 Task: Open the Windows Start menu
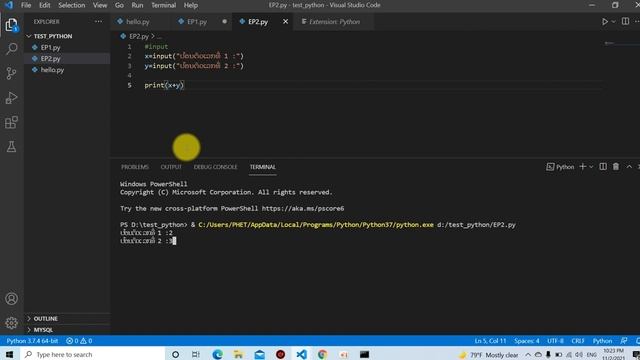9,354
